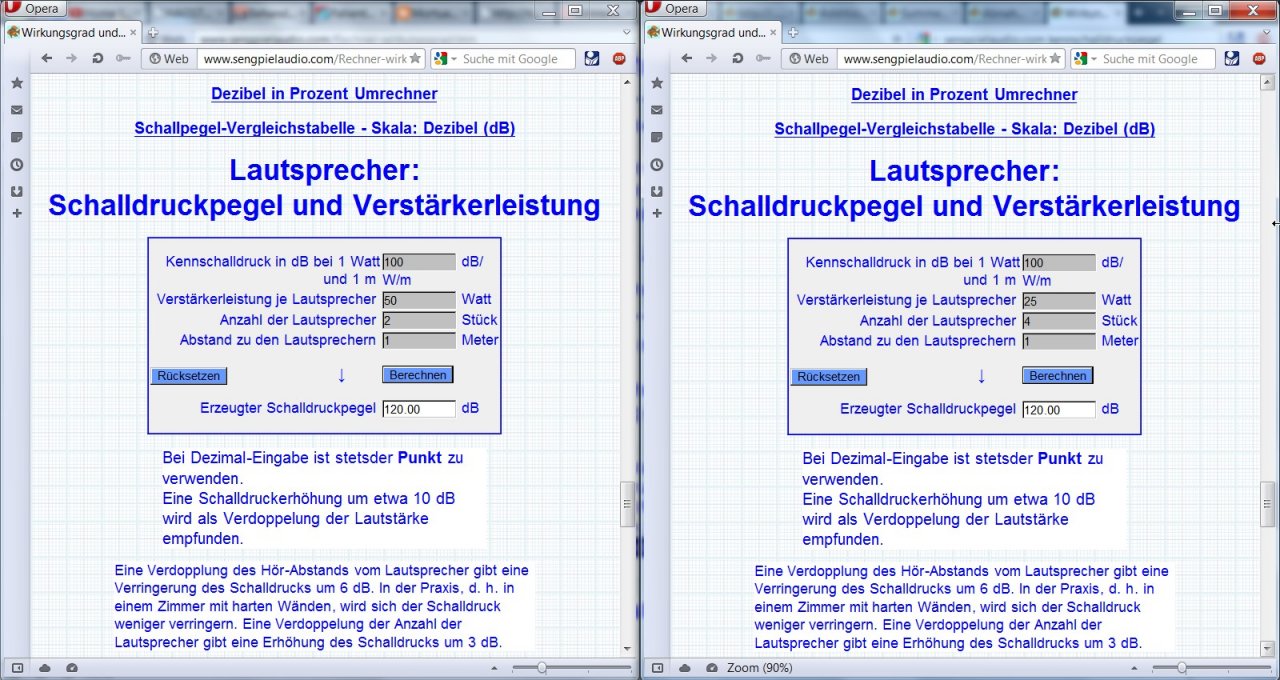Screen dimensions: 1280x680
Task: Open closed-tabs dropdown in right window
Action: 1266,32
